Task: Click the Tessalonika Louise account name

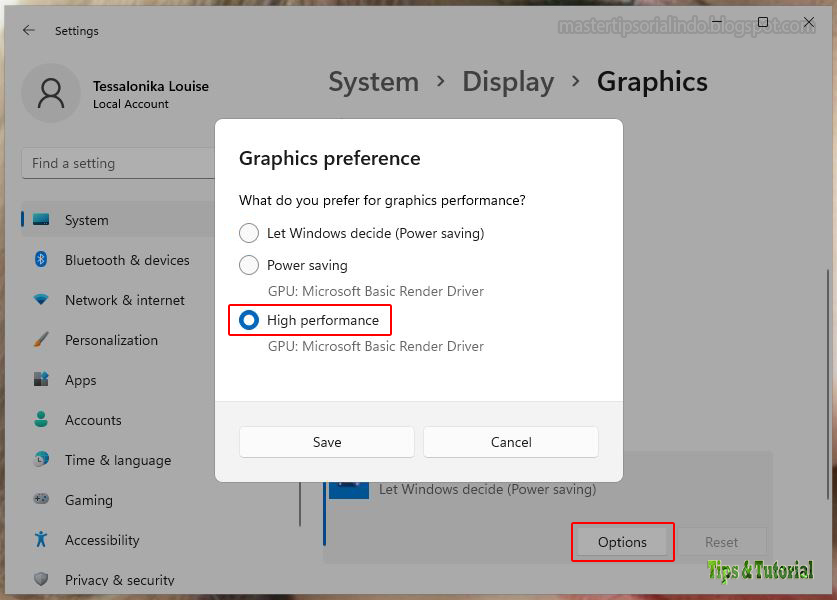Action: [151, 86]
